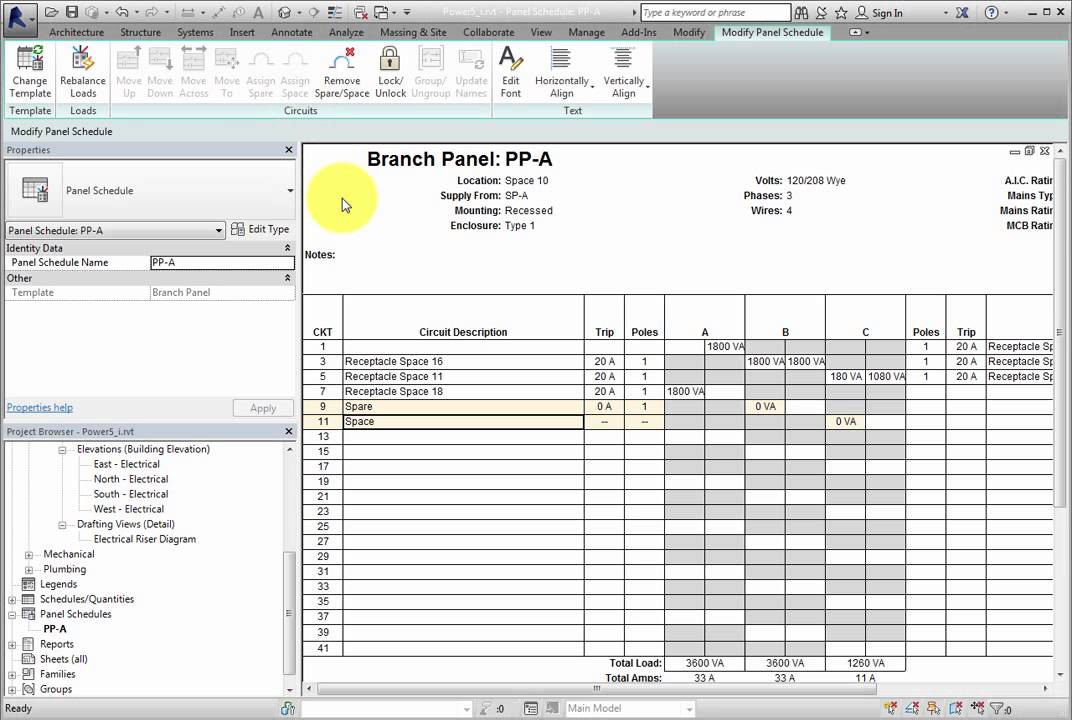The height and width of the screenshot is (720, 1072).
Task: Close the Properties palette
Action: click(x=289, y=150)
